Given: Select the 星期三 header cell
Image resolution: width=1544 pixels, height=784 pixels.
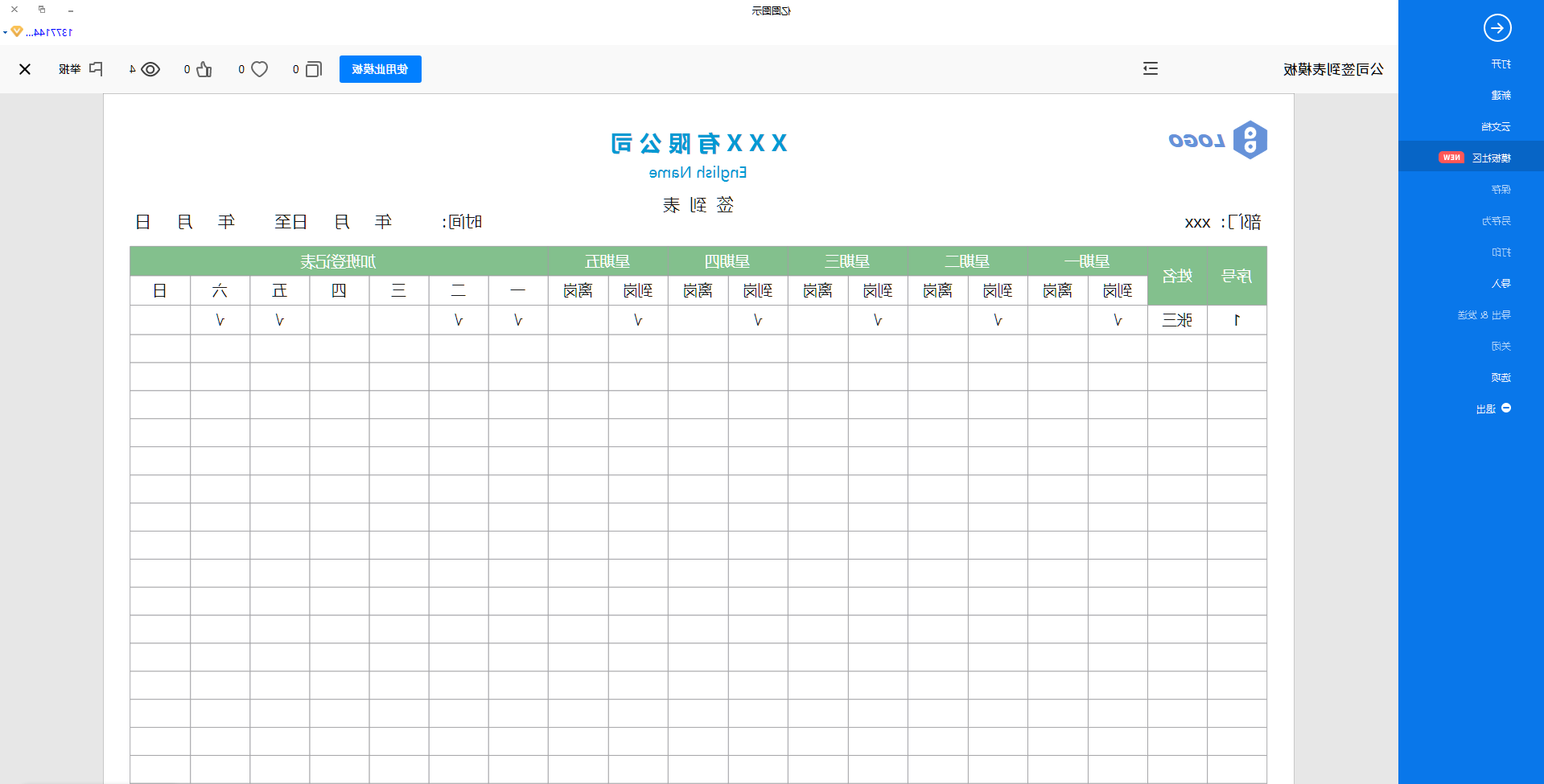Looking at the screenshot, I should click(x=847, y=261).
